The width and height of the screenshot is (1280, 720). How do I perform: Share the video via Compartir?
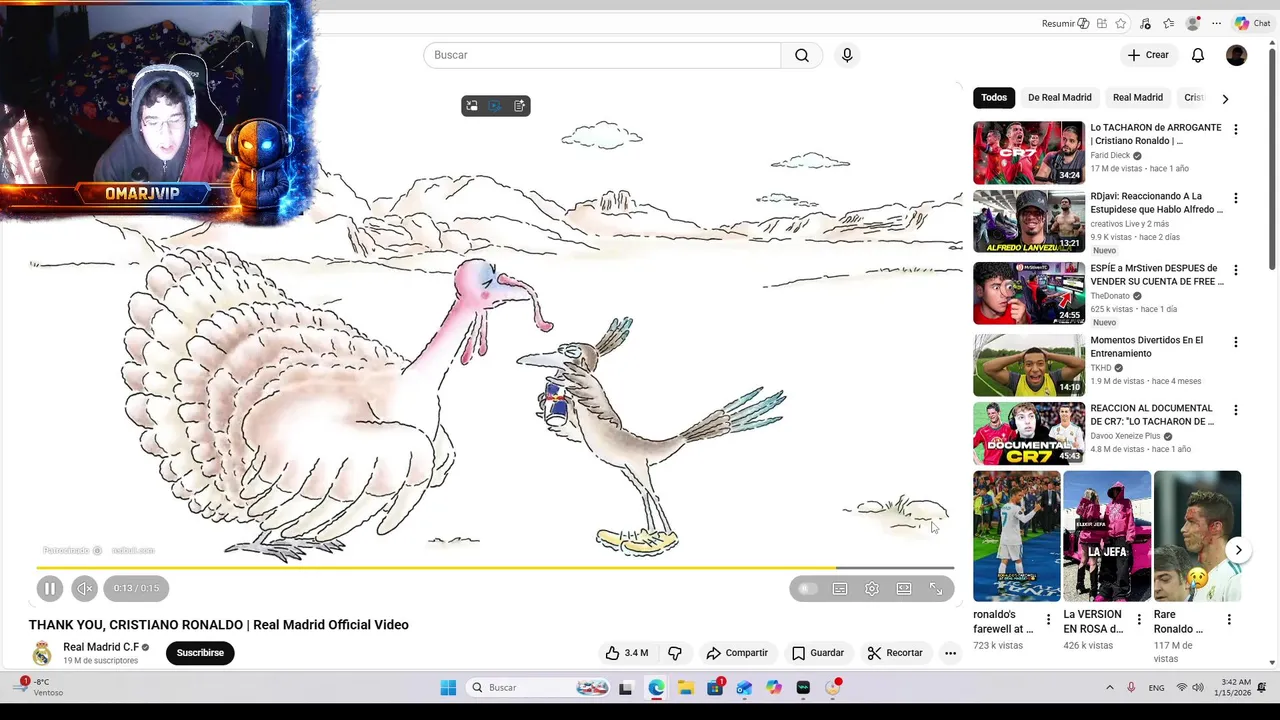(x=737, y=653)
